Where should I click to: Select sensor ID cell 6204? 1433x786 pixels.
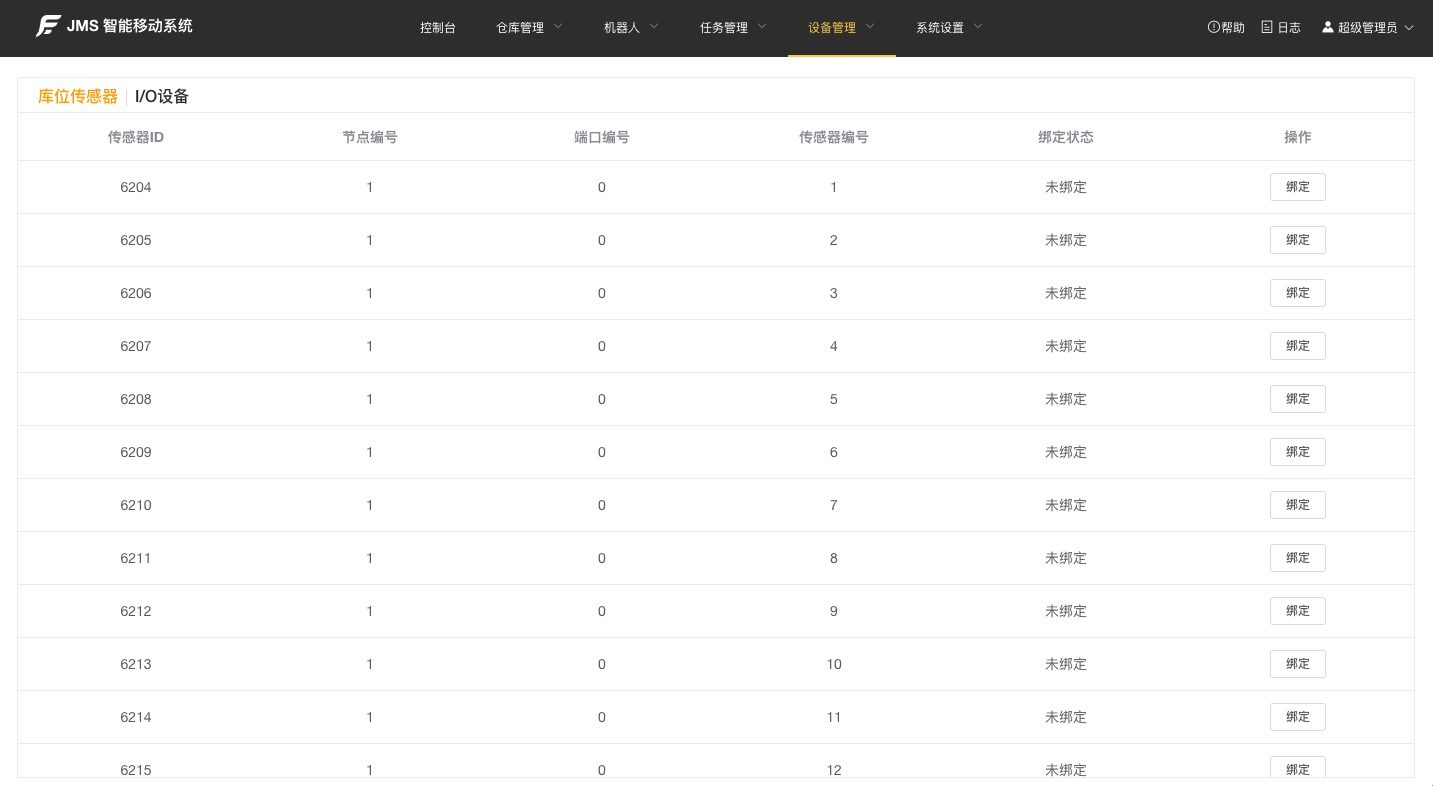click(136, 187)
